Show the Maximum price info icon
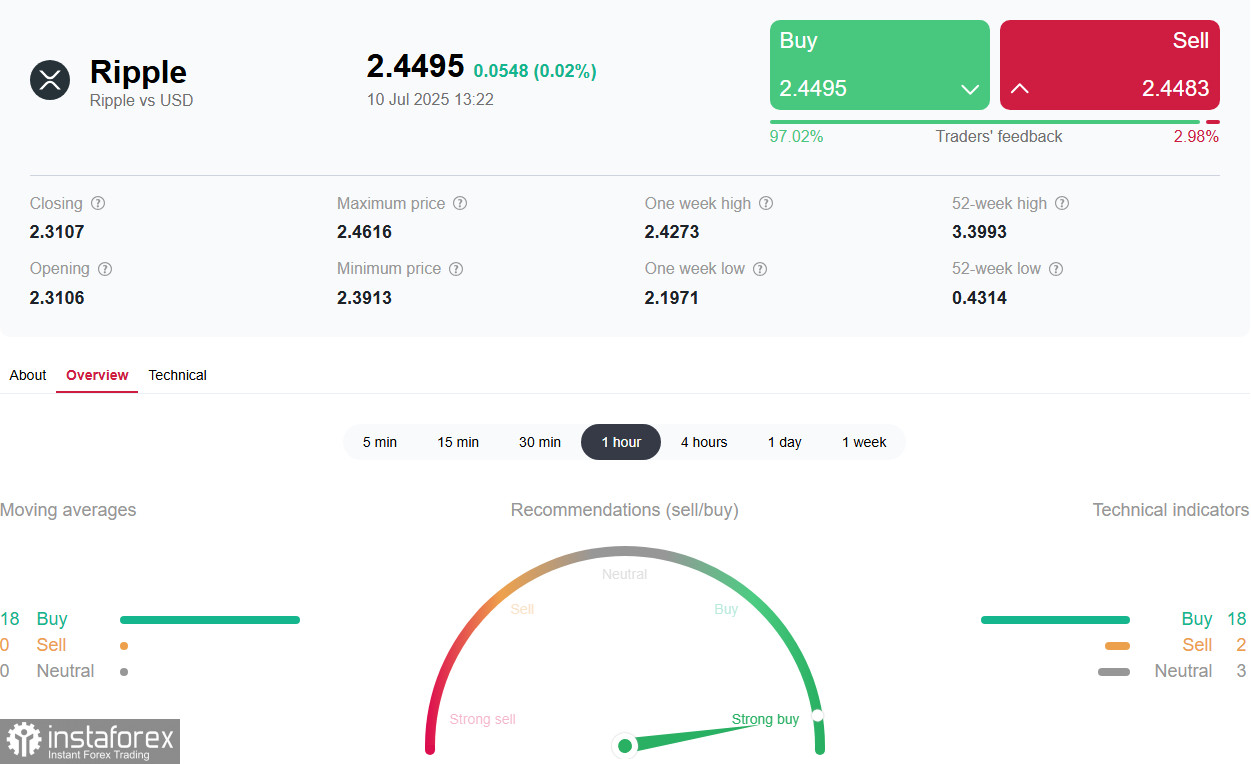Viewport: 1251px width, 764px height. tap(460, 203)
